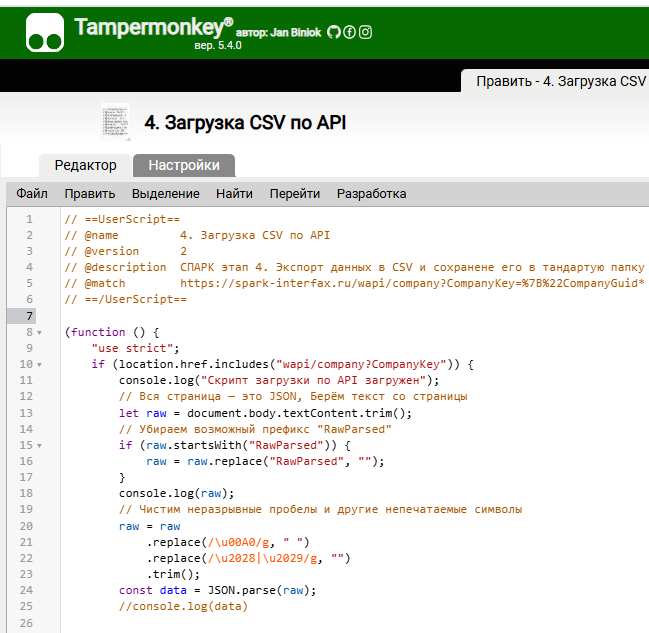Screen dimensions: 649x633
Task: Collapse the if-block fold arrow on line 10
Action: (x=39, y=364)
